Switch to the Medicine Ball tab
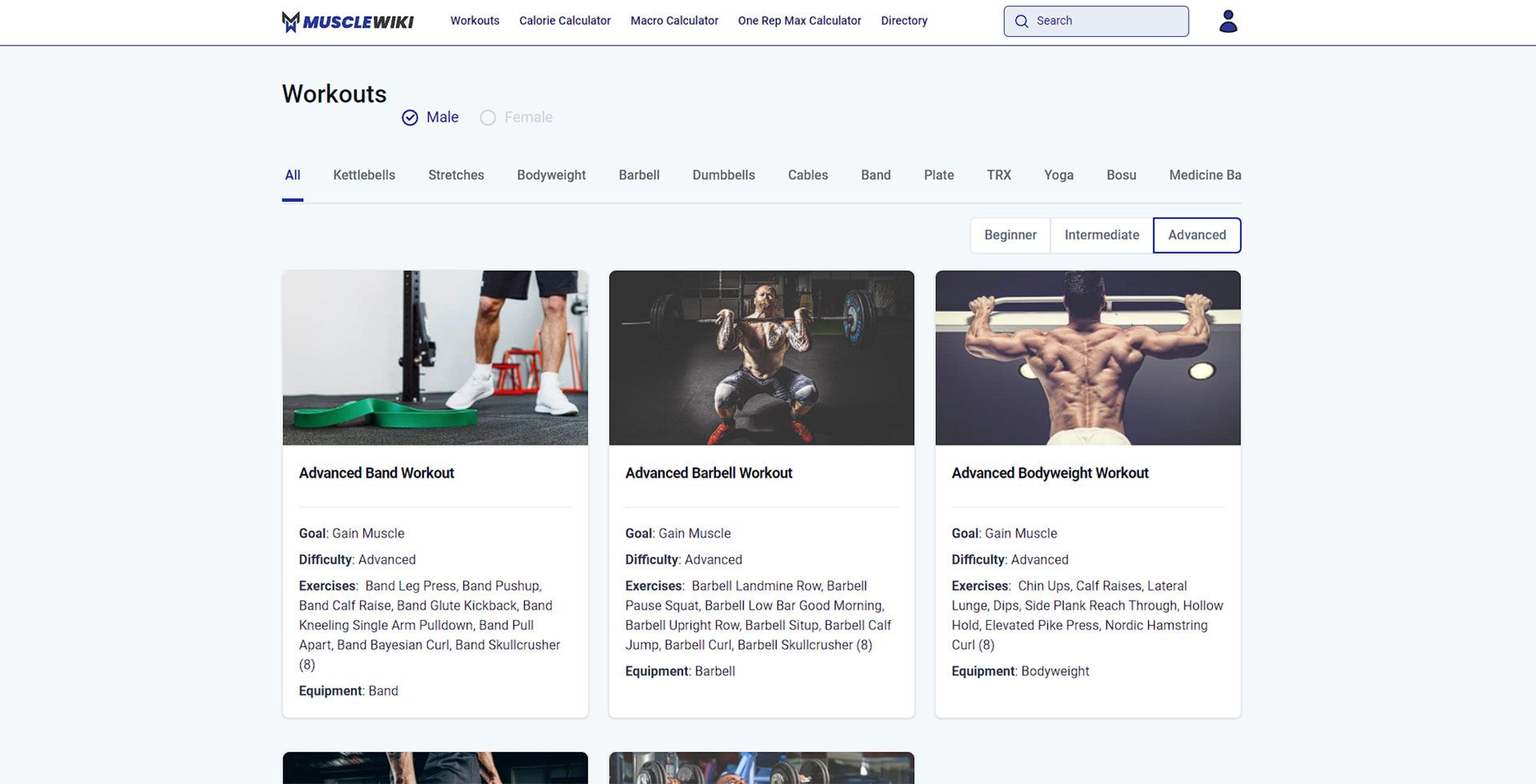This screenshot has width=1536, height=784. [x=1205, y=175]
